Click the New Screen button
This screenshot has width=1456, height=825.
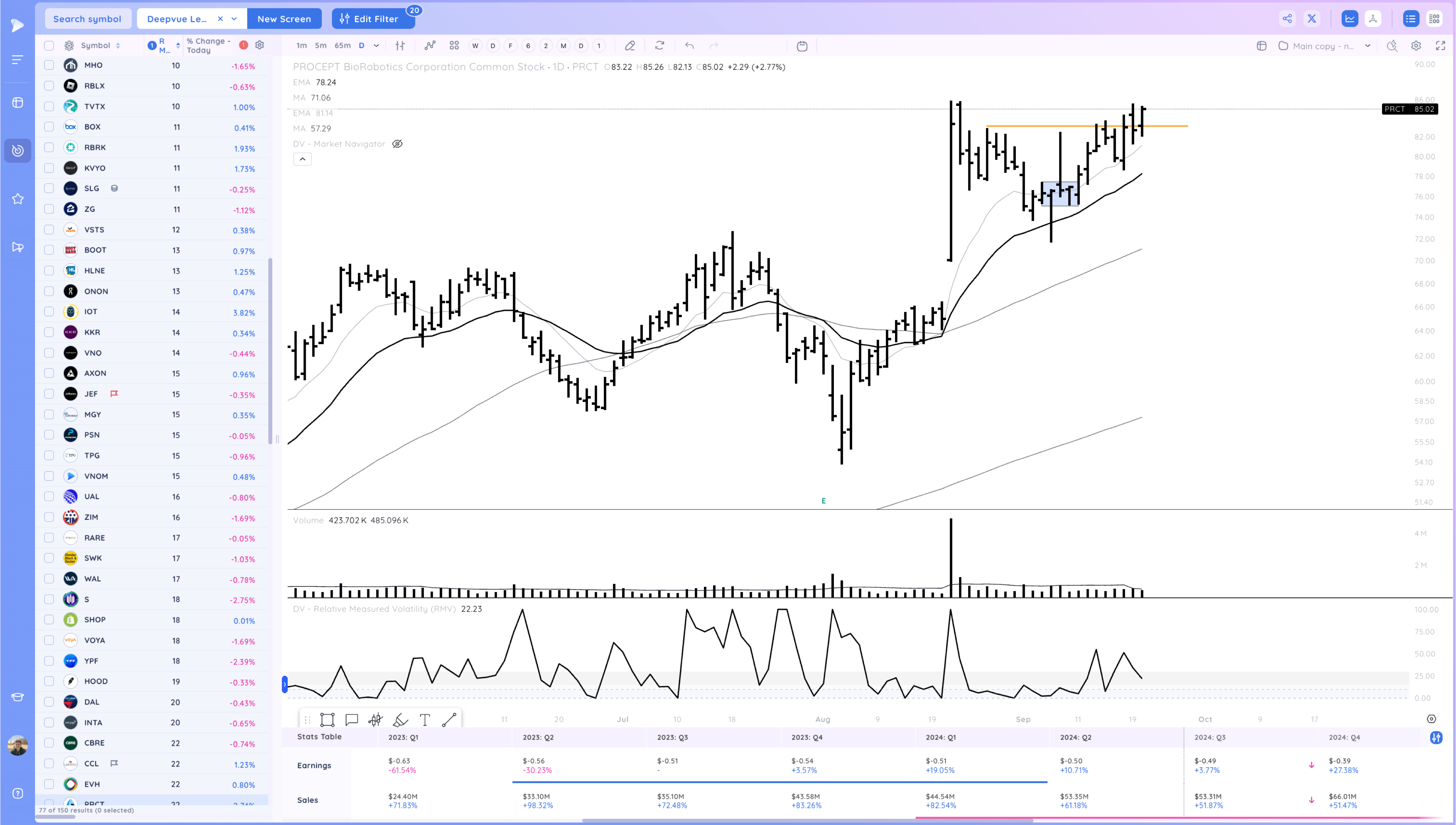pyautogui.click(x=284, y=19)
